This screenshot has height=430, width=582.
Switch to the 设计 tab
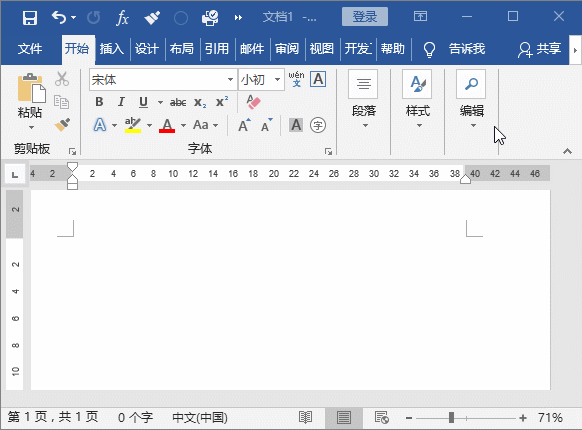147,49
